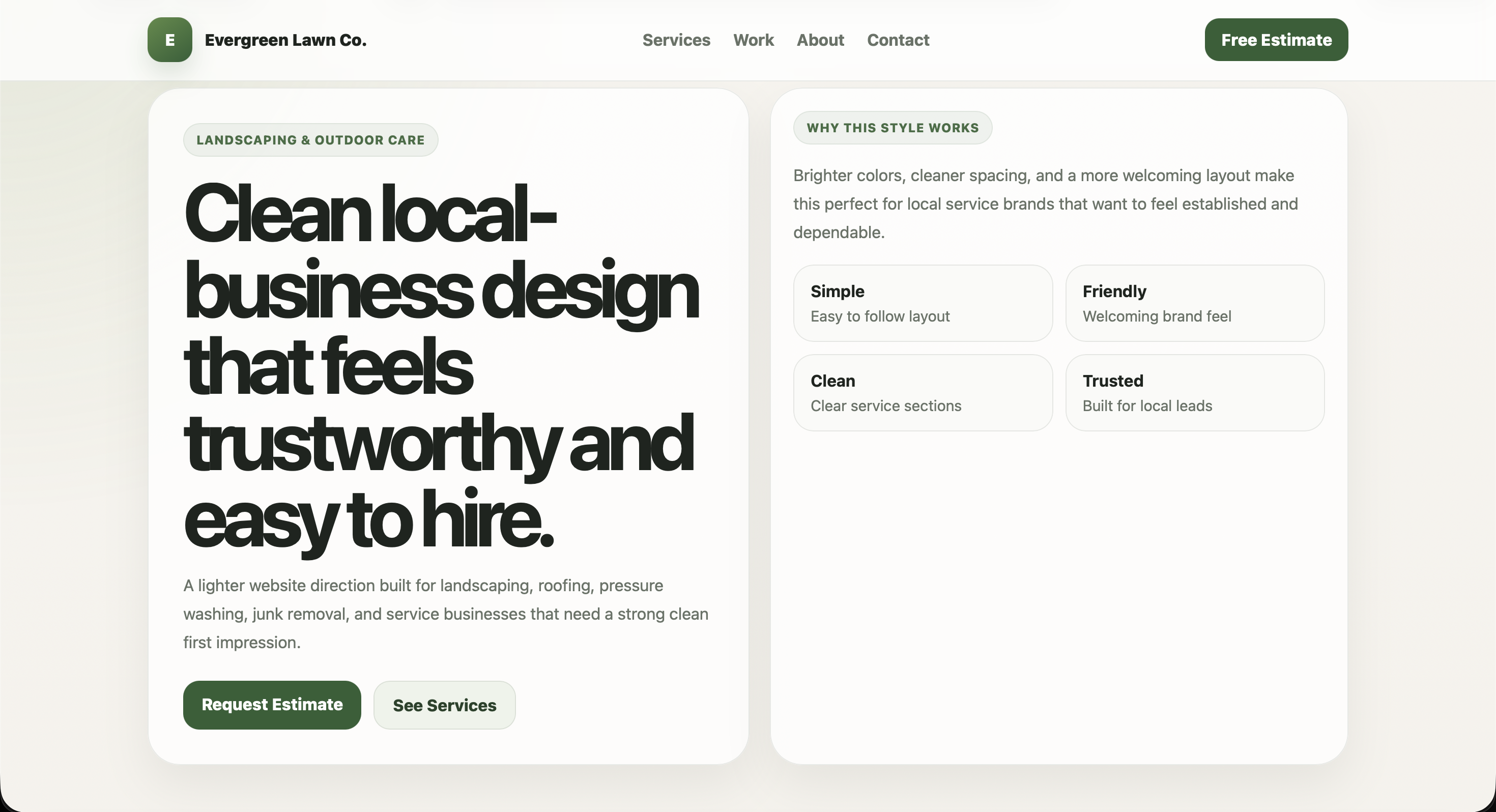Click the Easy to follow layout subtitle
This screenshot has height=812, width=1496.
click(x=880, y=316)
